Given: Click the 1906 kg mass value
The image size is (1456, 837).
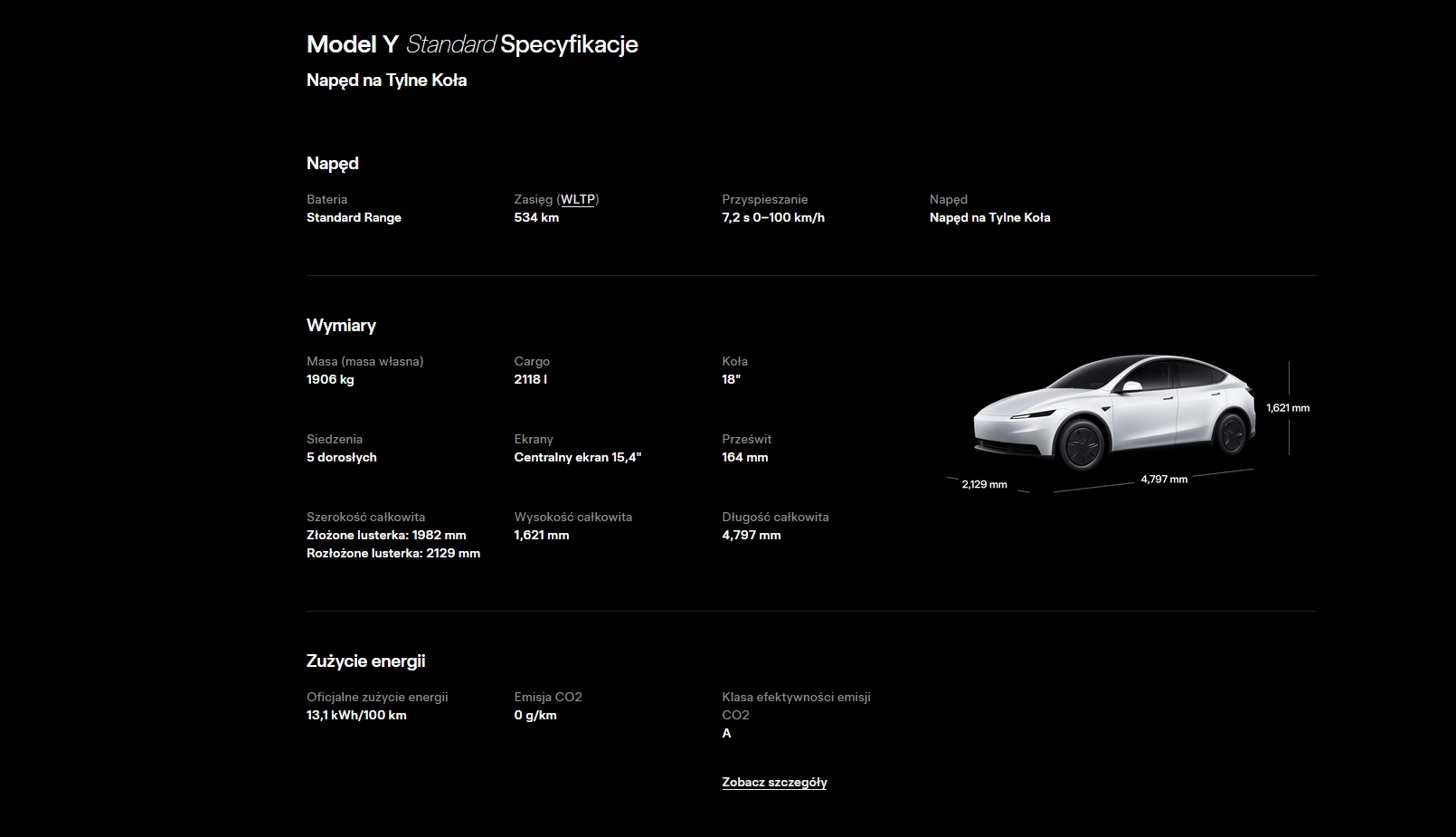Looking at the screenshot, I should pos(330,380).
